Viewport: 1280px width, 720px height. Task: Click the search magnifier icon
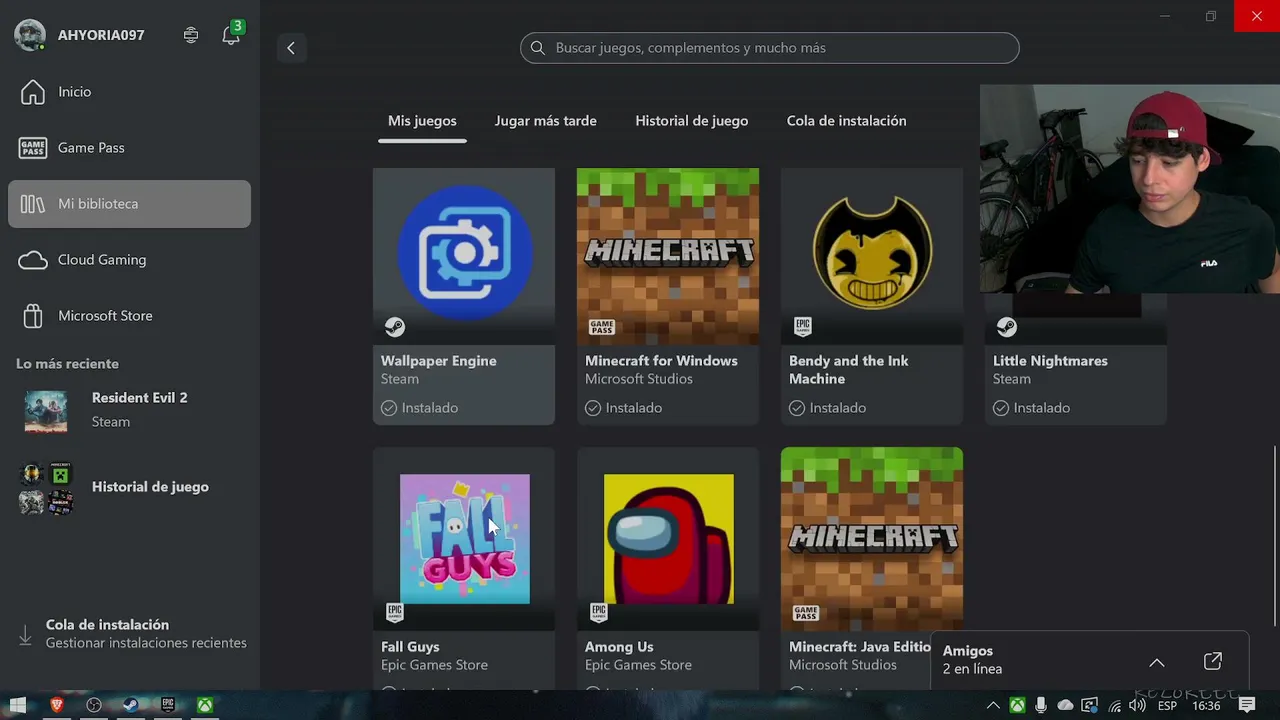pos(538,48)
